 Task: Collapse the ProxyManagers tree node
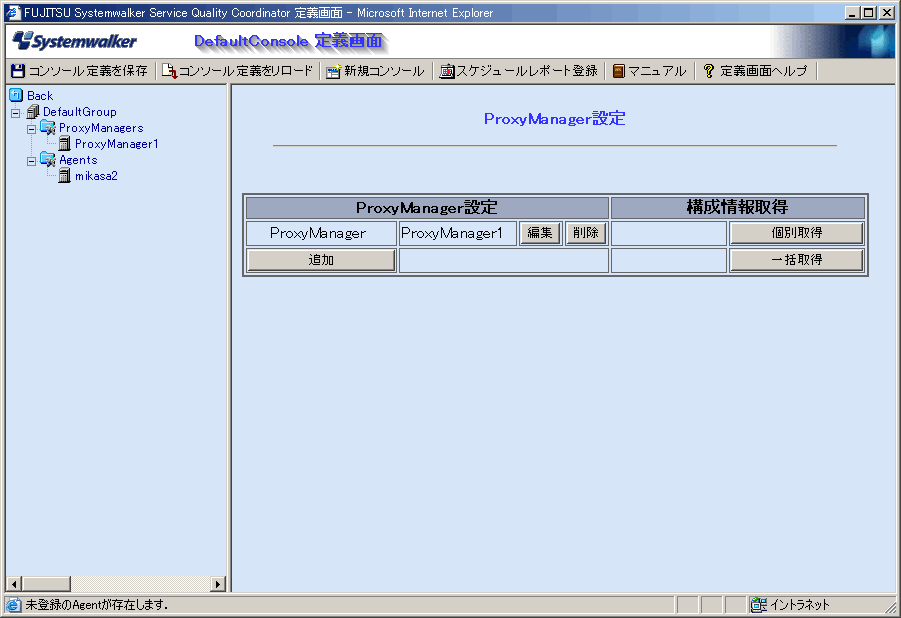point(32,129)
